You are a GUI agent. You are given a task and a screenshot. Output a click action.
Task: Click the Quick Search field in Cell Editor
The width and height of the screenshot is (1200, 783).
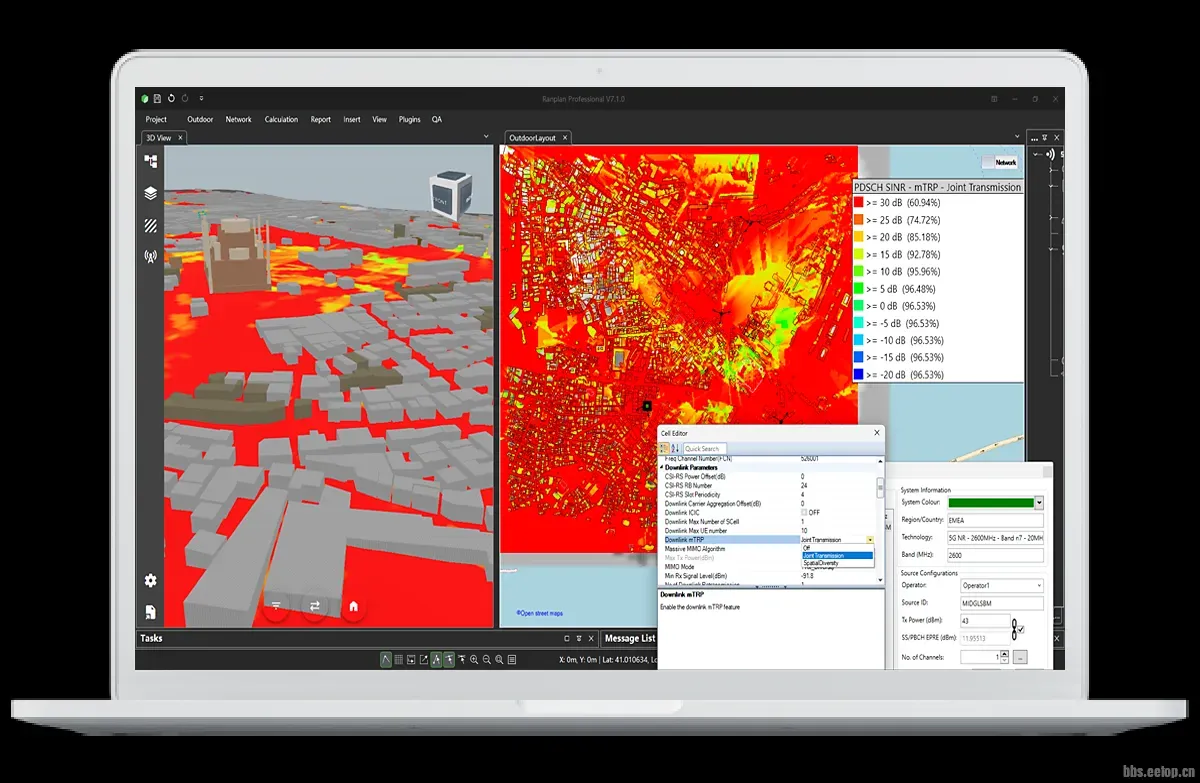coord(706,448)
